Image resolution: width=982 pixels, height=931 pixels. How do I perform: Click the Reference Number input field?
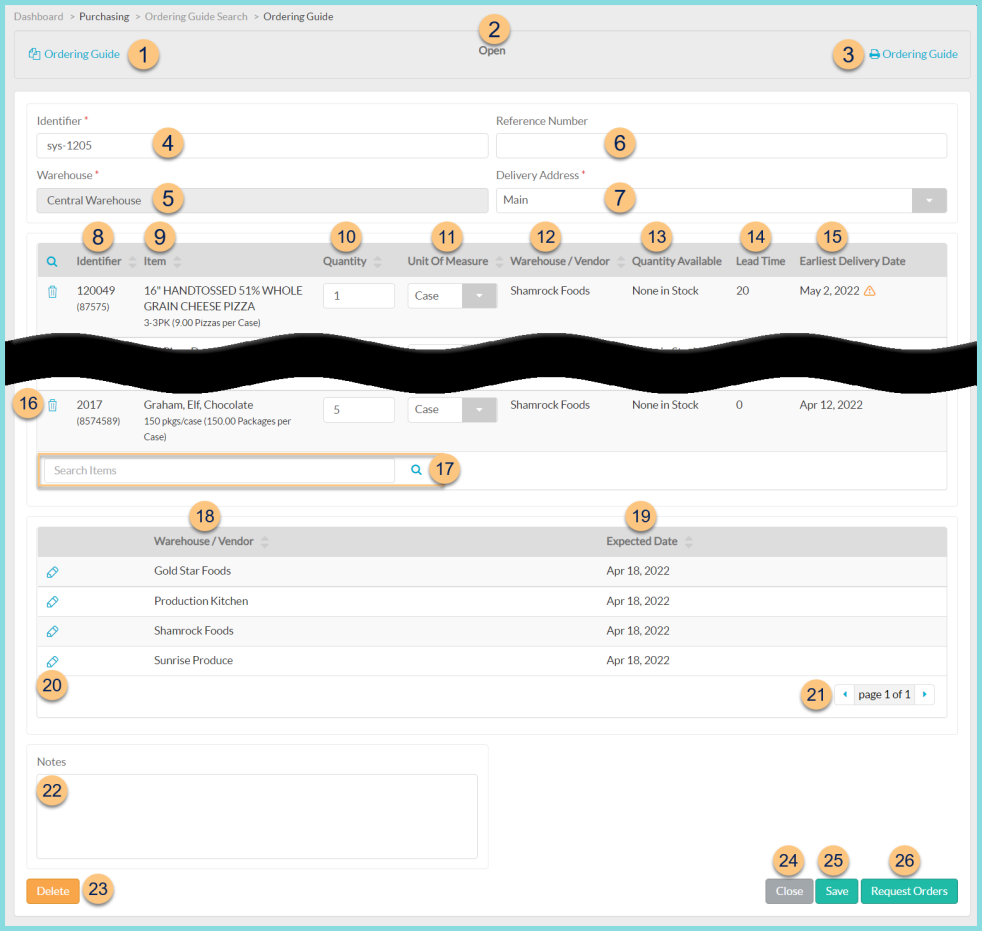pyautogui.click(x=720, y=145)
